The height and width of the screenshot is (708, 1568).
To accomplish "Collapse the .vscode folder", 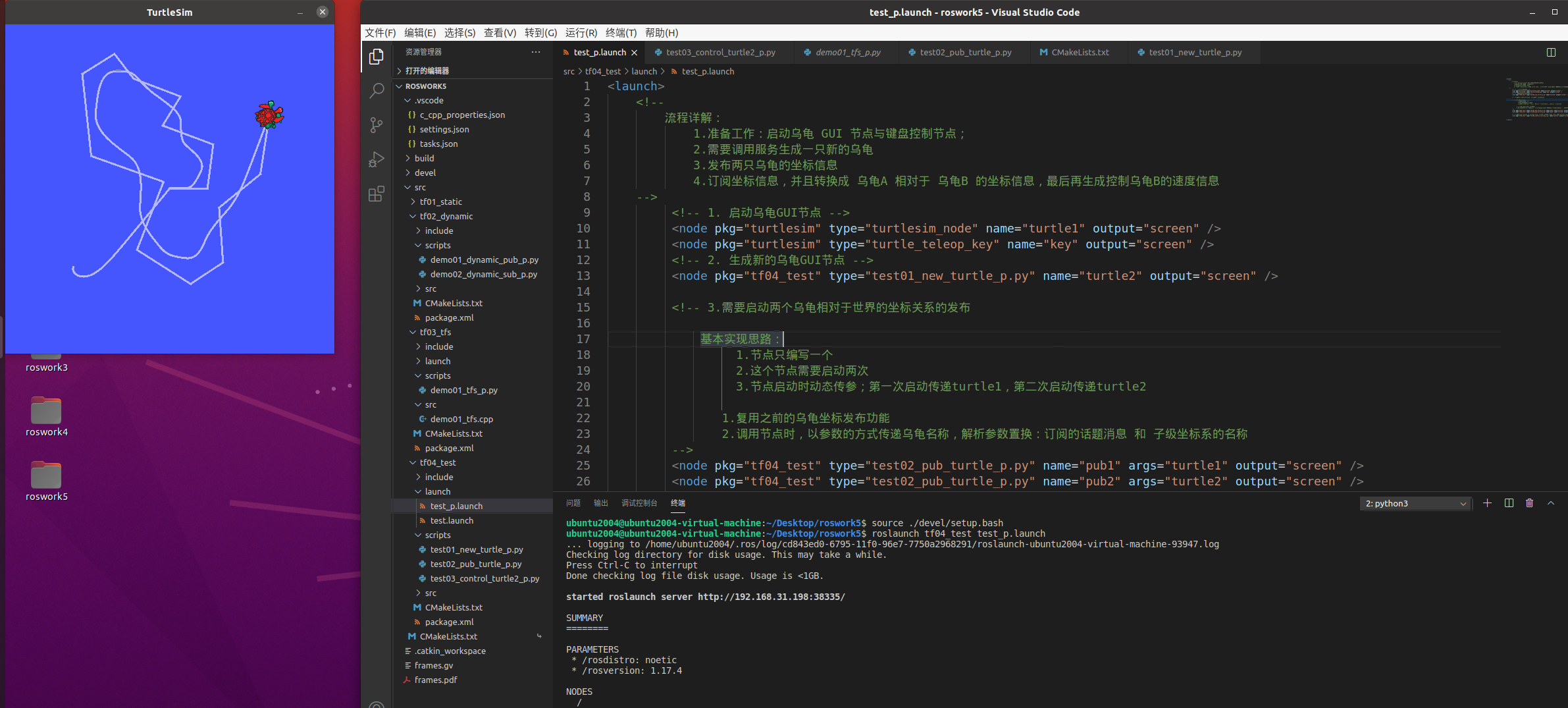I will [x=473, y=100].
